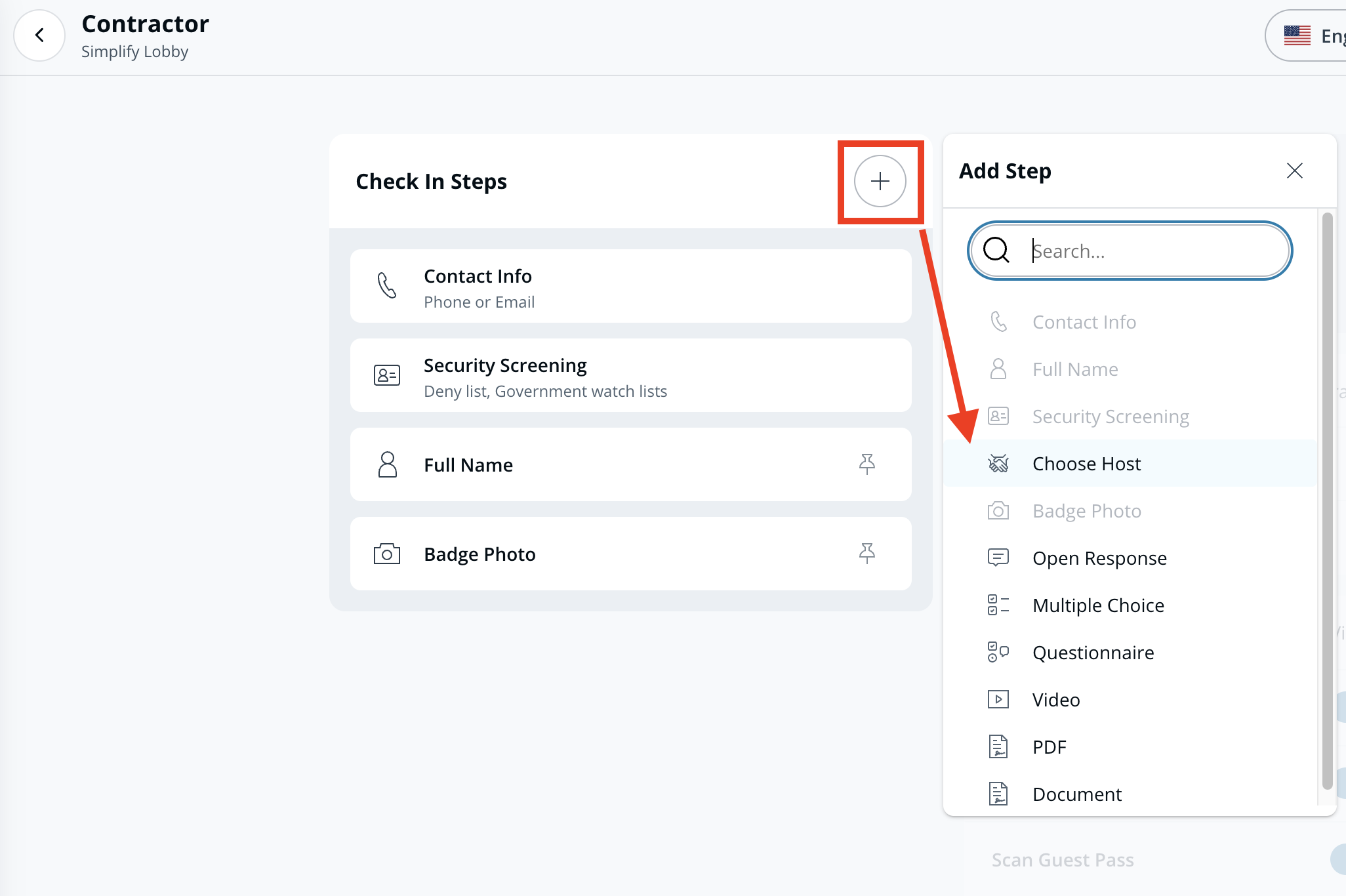Viewport: 1346px width, 896px height.
Task: Toggle pin on Full Name step
Action: pyautogui.click(x=867, y=464)
